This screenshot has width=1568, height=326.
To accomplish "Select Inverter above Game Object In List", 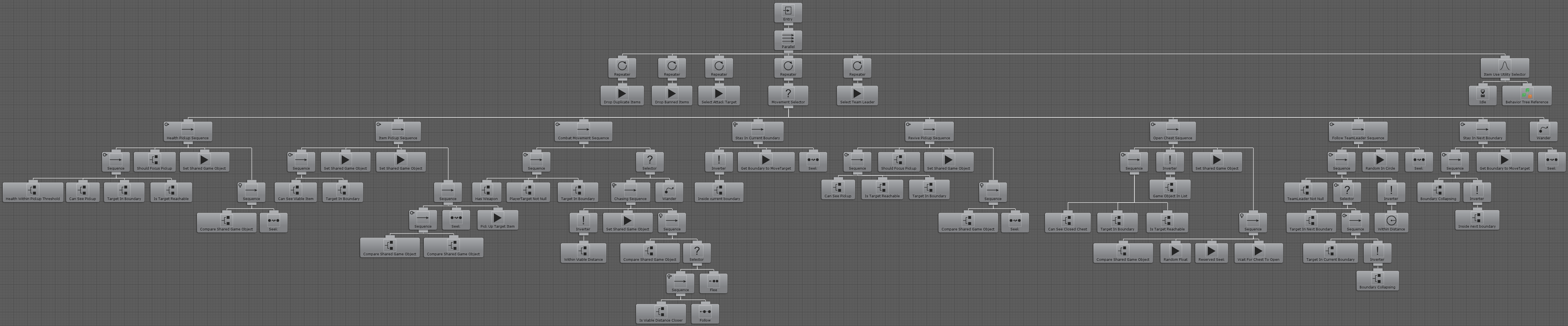I will point(1170,162).
